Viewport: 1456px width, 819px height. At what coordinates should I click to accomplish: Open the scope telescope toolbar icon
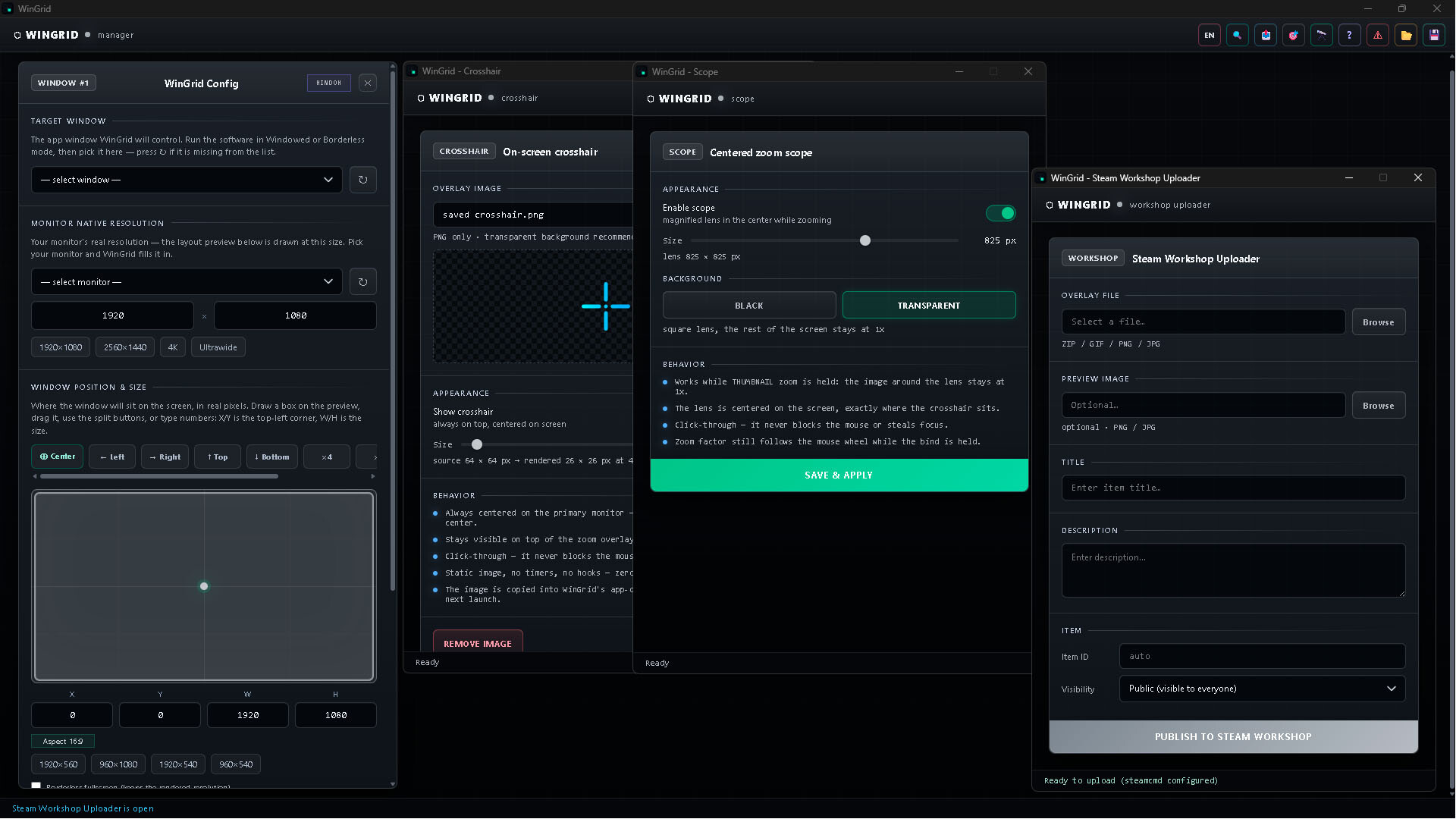tap(1322, 35)
